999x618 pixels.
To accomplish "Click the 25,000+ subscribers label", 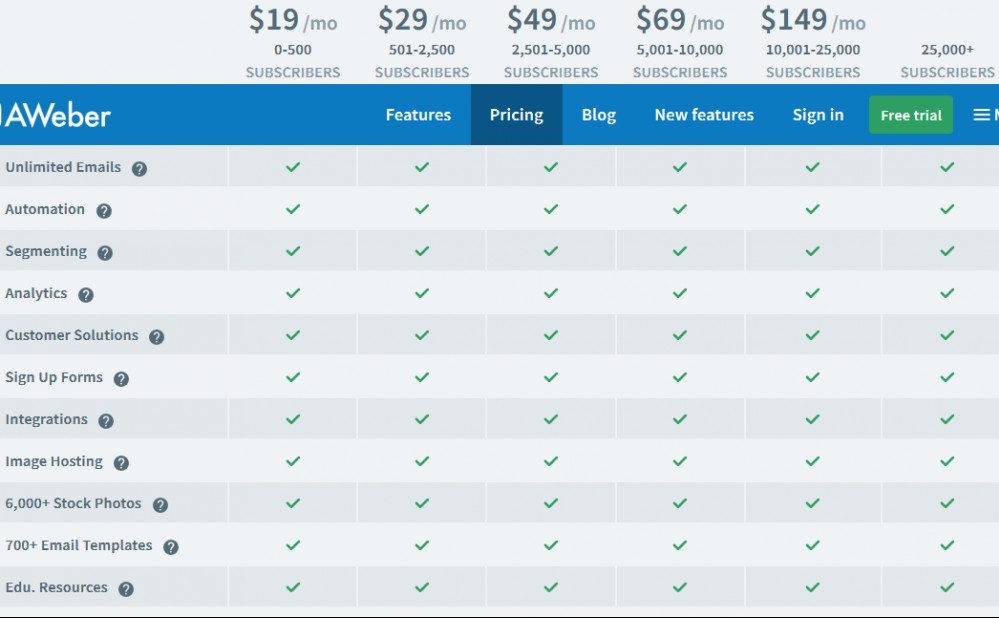I will [x=947, y=61].
